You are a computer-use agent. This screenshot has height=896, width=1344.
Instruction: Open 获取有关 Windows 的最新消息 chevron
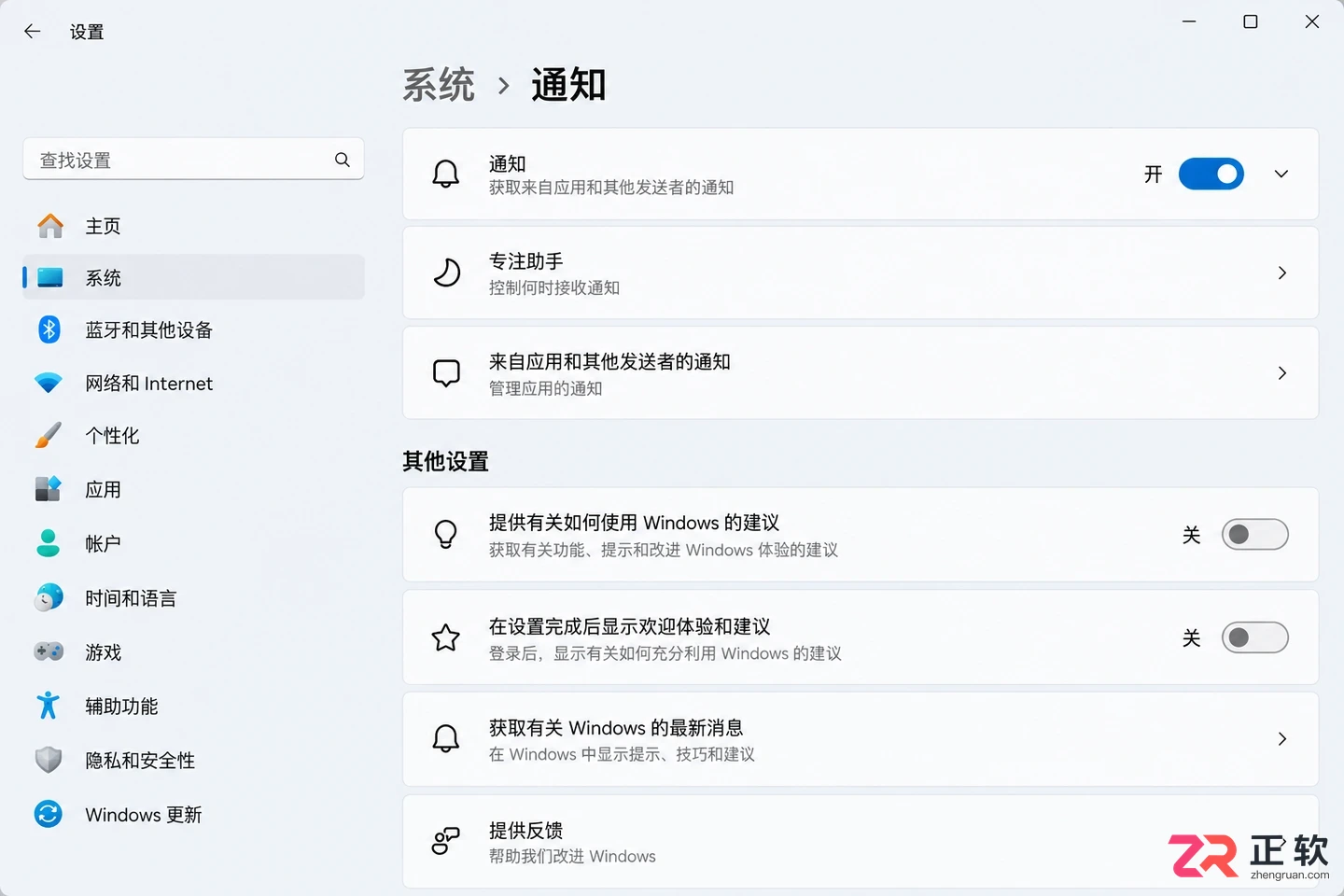click(1282, 739)
